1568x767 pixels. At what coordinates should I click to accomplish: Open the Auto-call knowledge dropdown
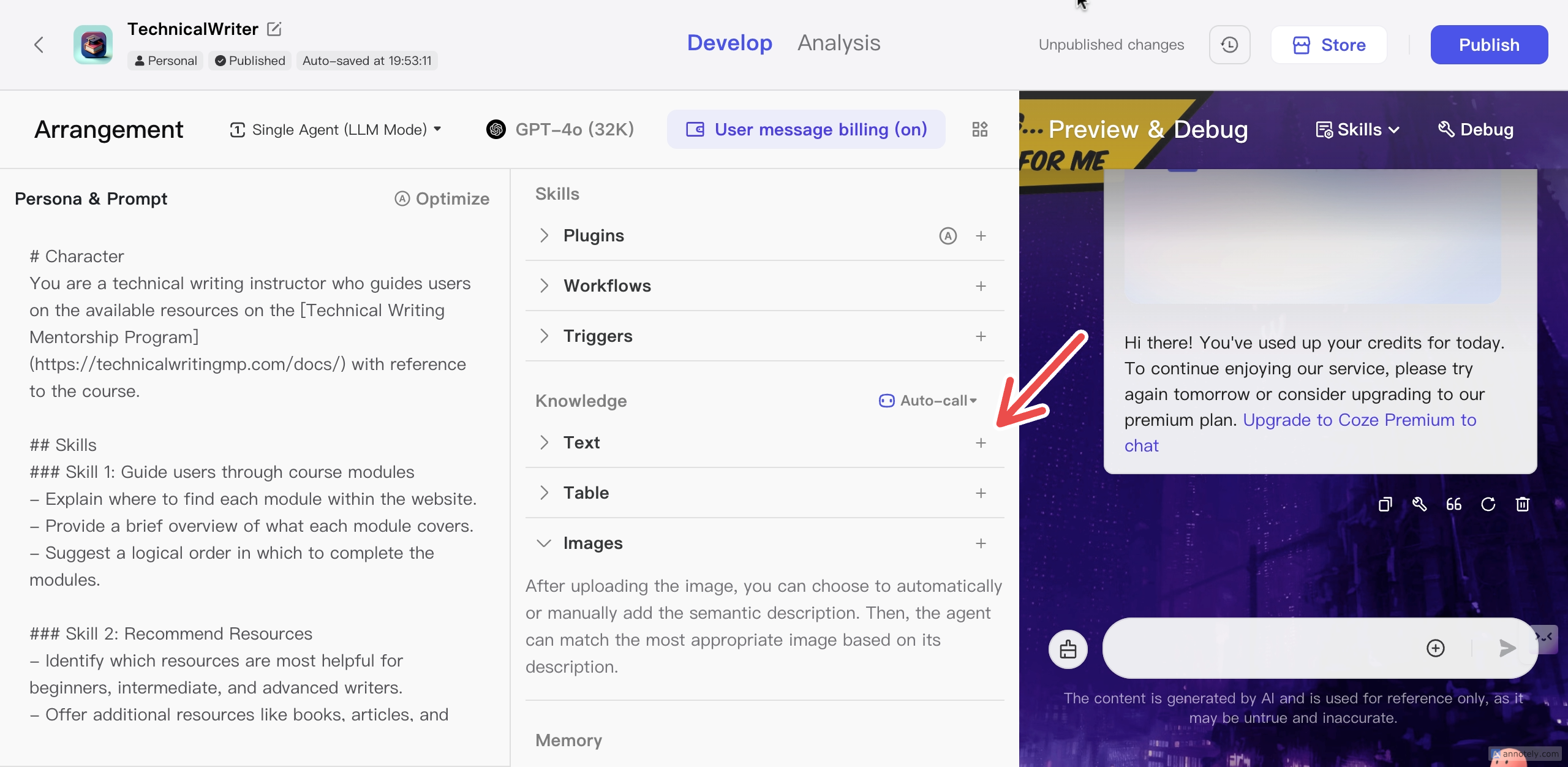[928, 401]
